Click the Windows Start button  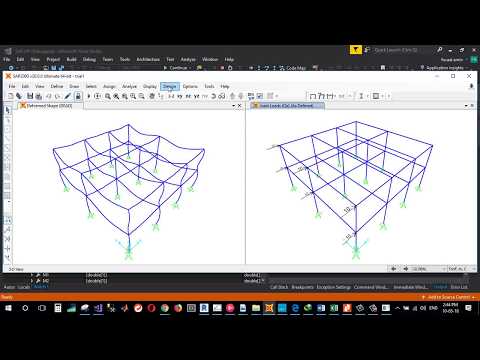pos(9,308)
